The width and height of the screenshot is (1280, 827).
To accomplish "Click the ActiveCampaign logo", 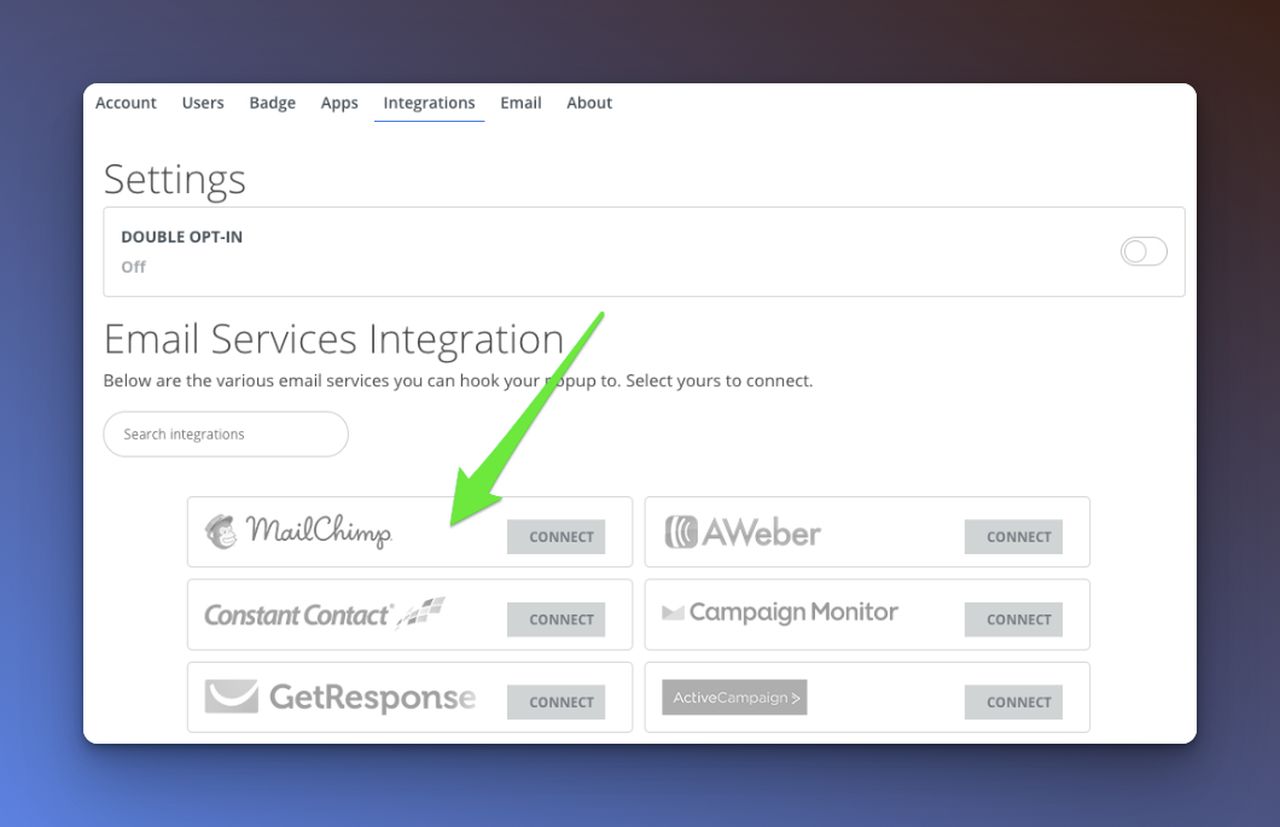I will [734, 698].
